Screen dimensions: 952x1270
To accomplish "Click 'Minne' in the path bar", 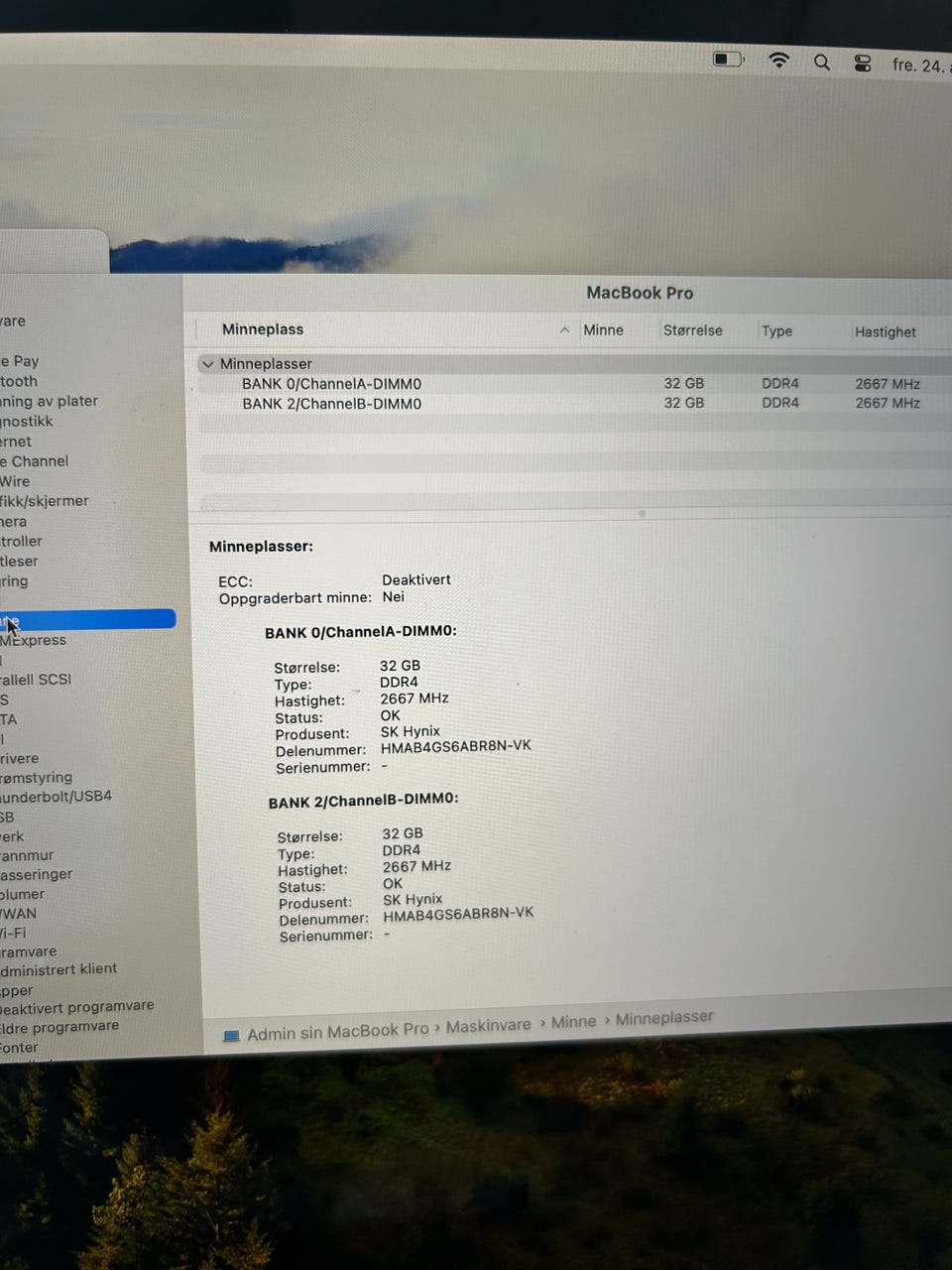I will click(573, 1022).
